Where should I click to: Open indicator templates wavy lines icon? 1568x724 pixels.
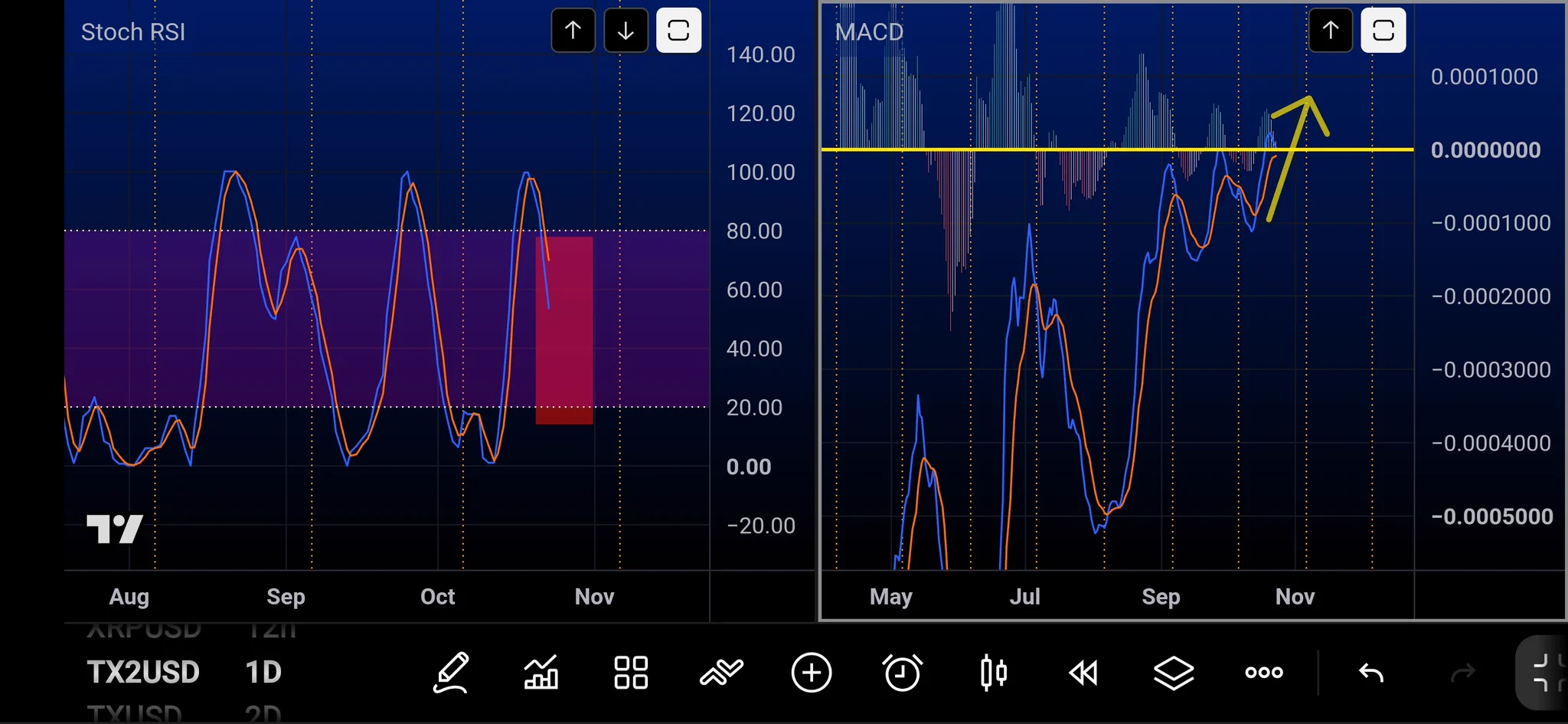click(721, 673)
